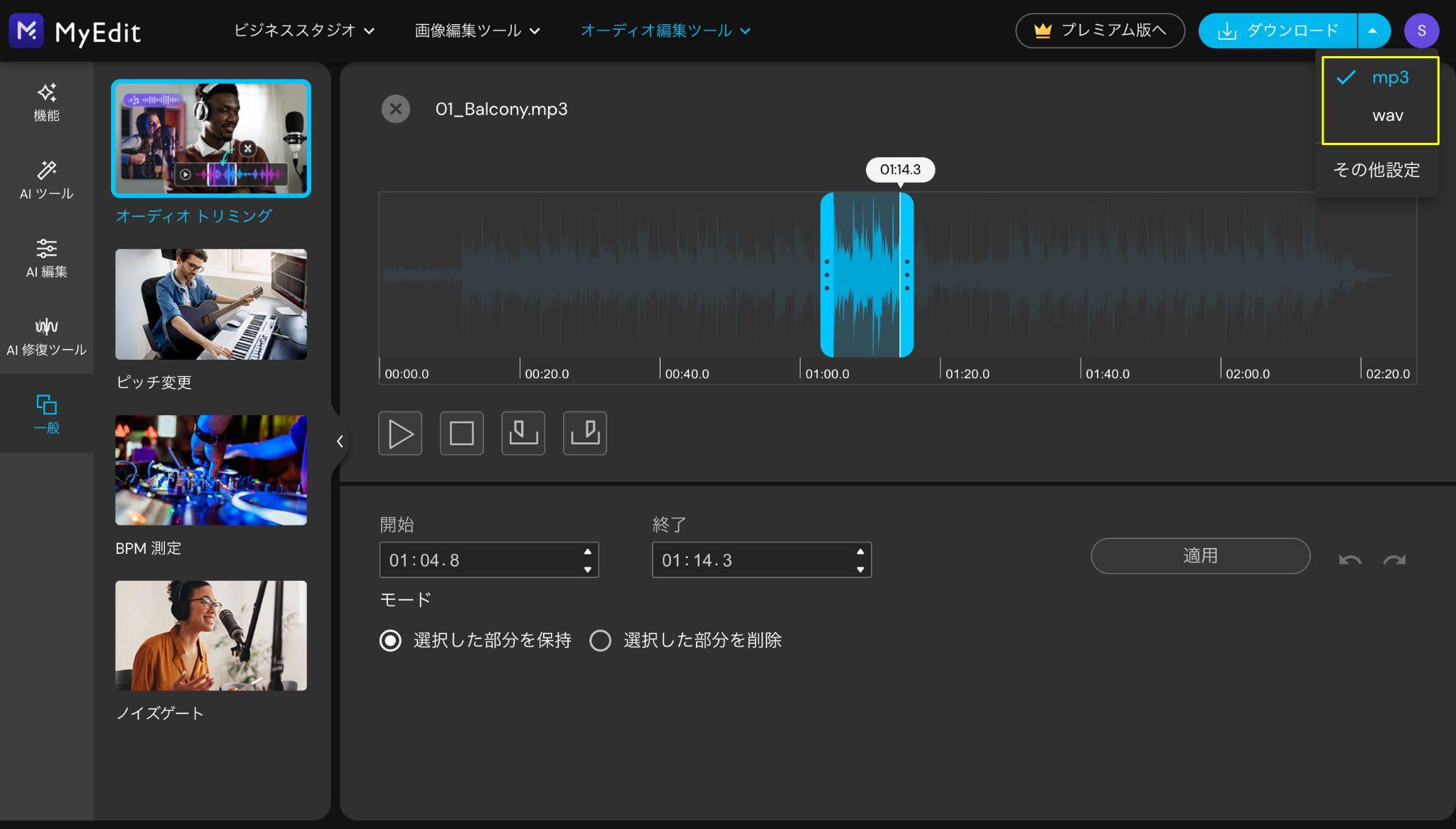This screenshot has height=829, width=1456.
Task: Stop audio playback
Action: click(x=461, y=433)
